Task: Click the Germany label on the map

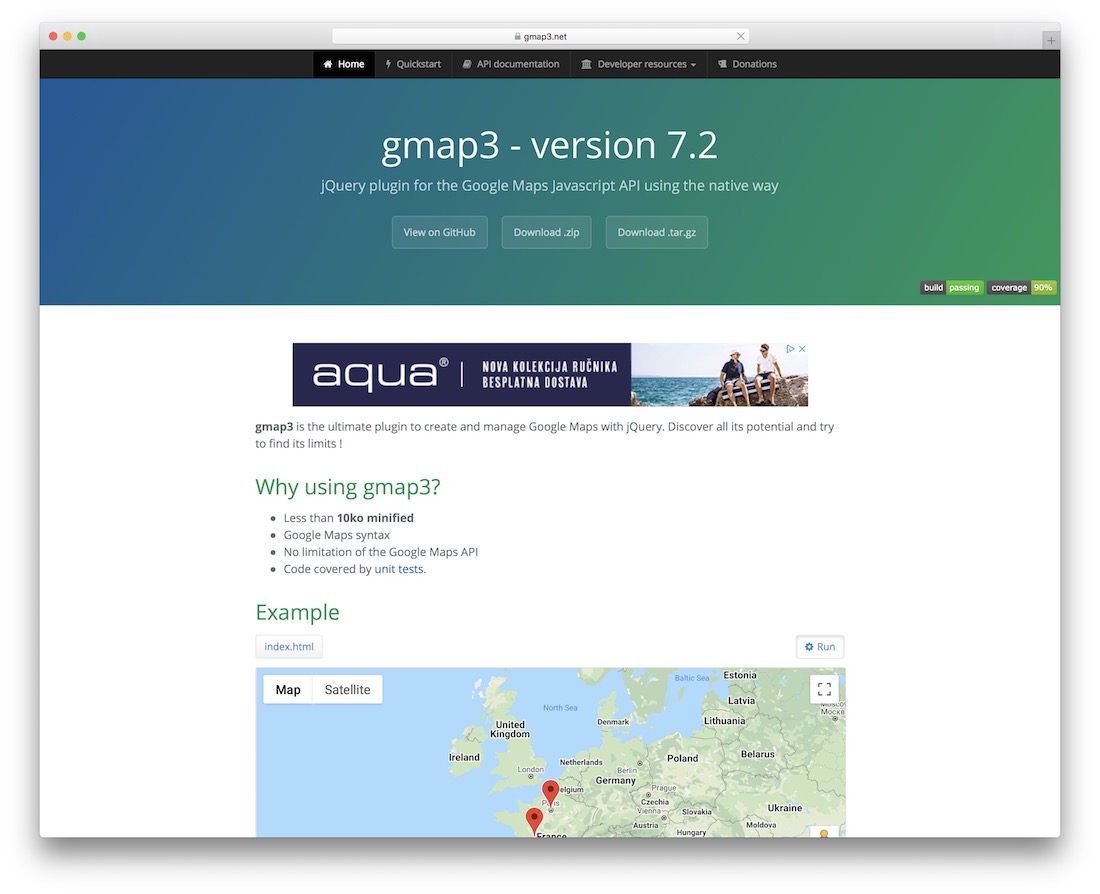Action: [x=615, y=780]
